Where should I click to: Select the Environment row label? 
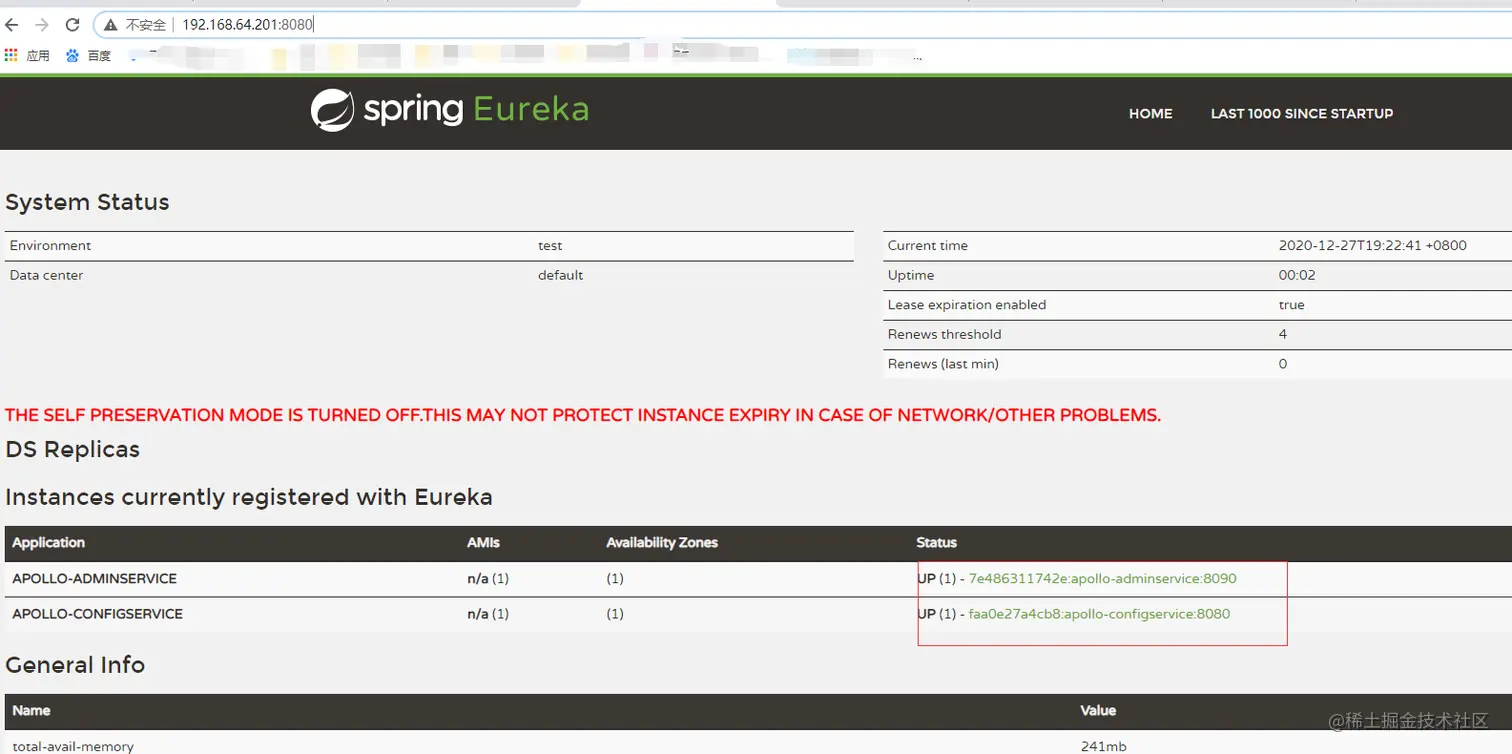[x=50, y=246]
